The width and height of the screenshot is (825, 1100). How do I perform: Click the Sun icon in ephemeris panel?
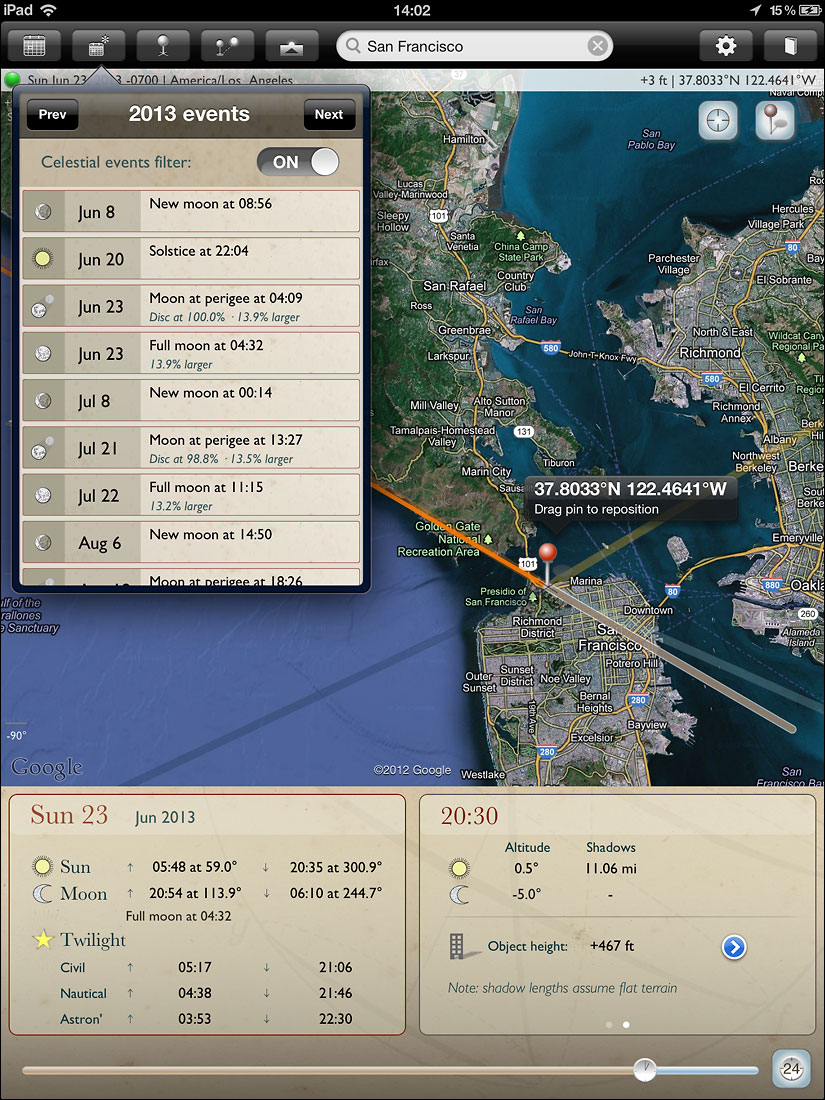43,867
